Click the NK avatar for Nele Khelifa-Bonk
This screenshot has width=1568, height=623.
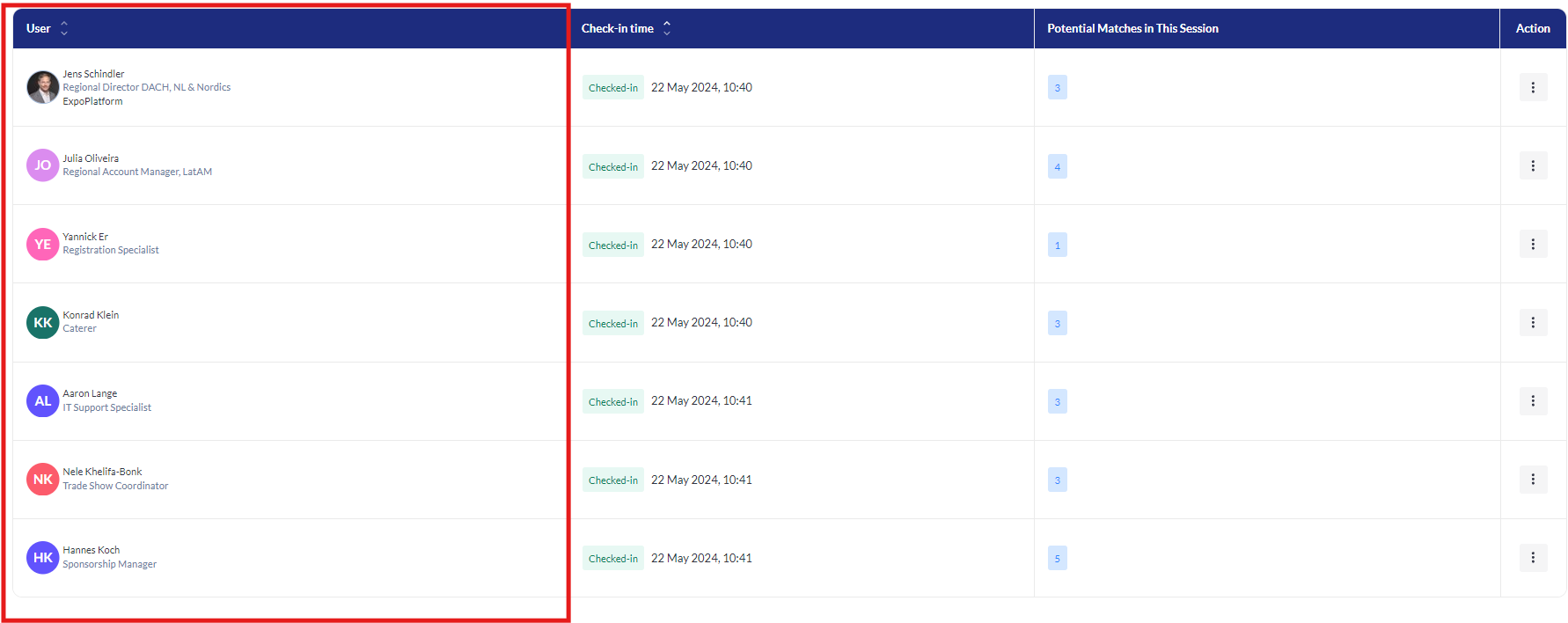point(42,479)
